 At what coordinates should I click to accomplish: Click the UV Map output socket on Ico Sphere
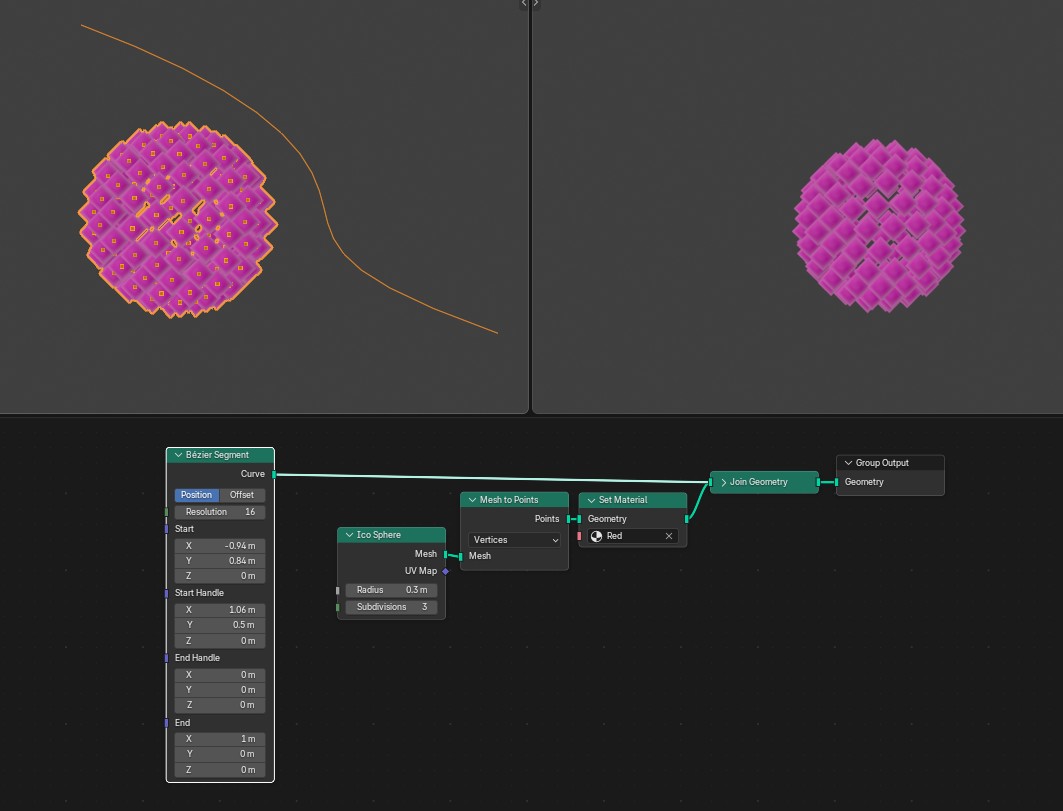click(x=445, y=572)
